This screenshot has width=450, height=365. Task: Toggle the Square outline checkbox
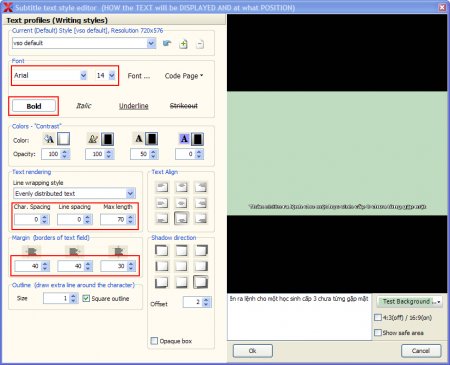click(x=86, y=298)
